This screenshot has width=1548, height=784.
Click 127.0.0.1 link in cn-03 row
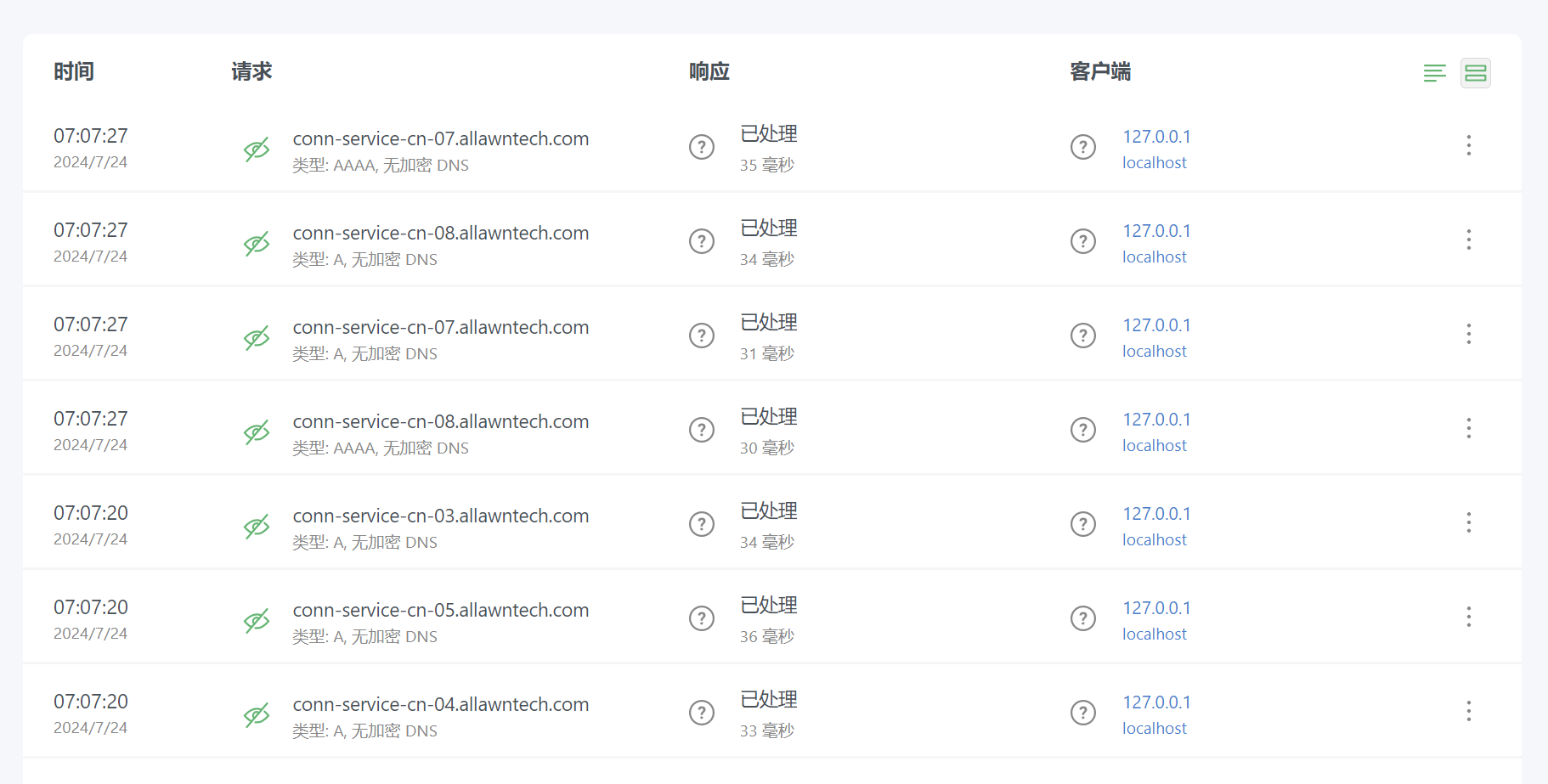(x=1156, y=514)
